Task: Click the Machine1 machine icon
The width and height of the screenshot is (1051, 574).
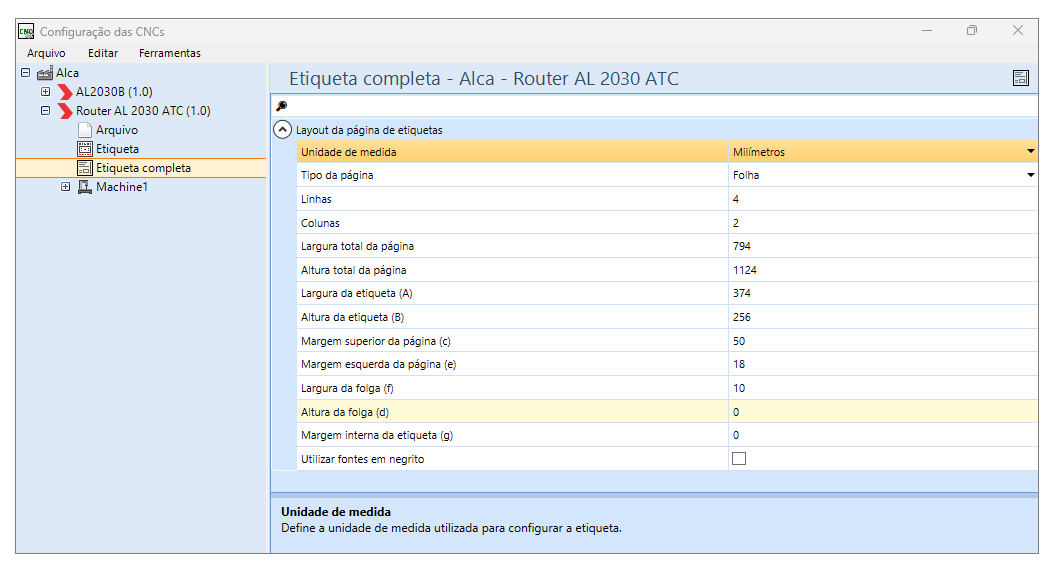Action: 85,187
